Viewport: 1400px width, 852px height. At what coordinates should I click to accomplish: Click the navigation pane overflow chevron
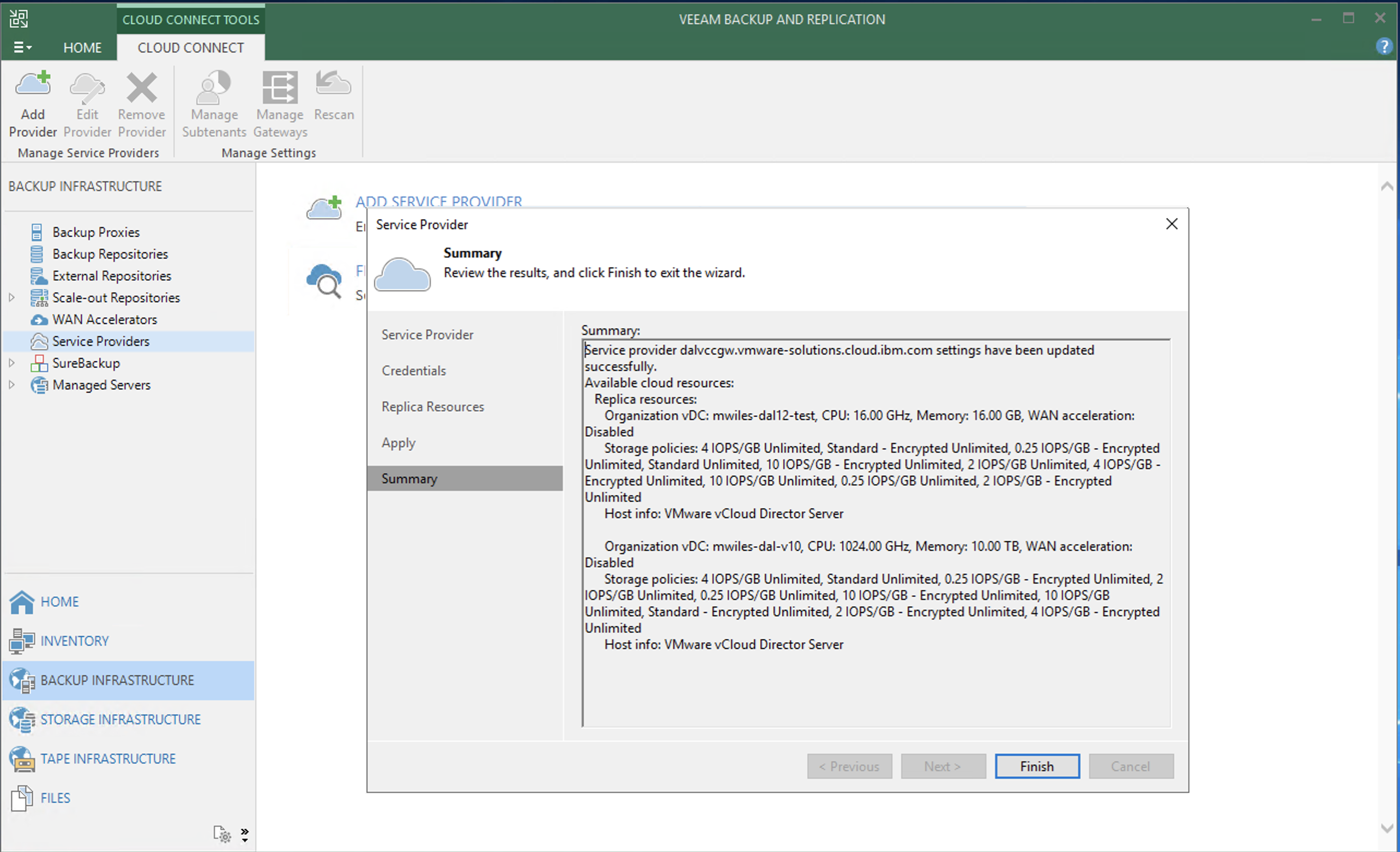pyautogui.click(x=244, y=835)
